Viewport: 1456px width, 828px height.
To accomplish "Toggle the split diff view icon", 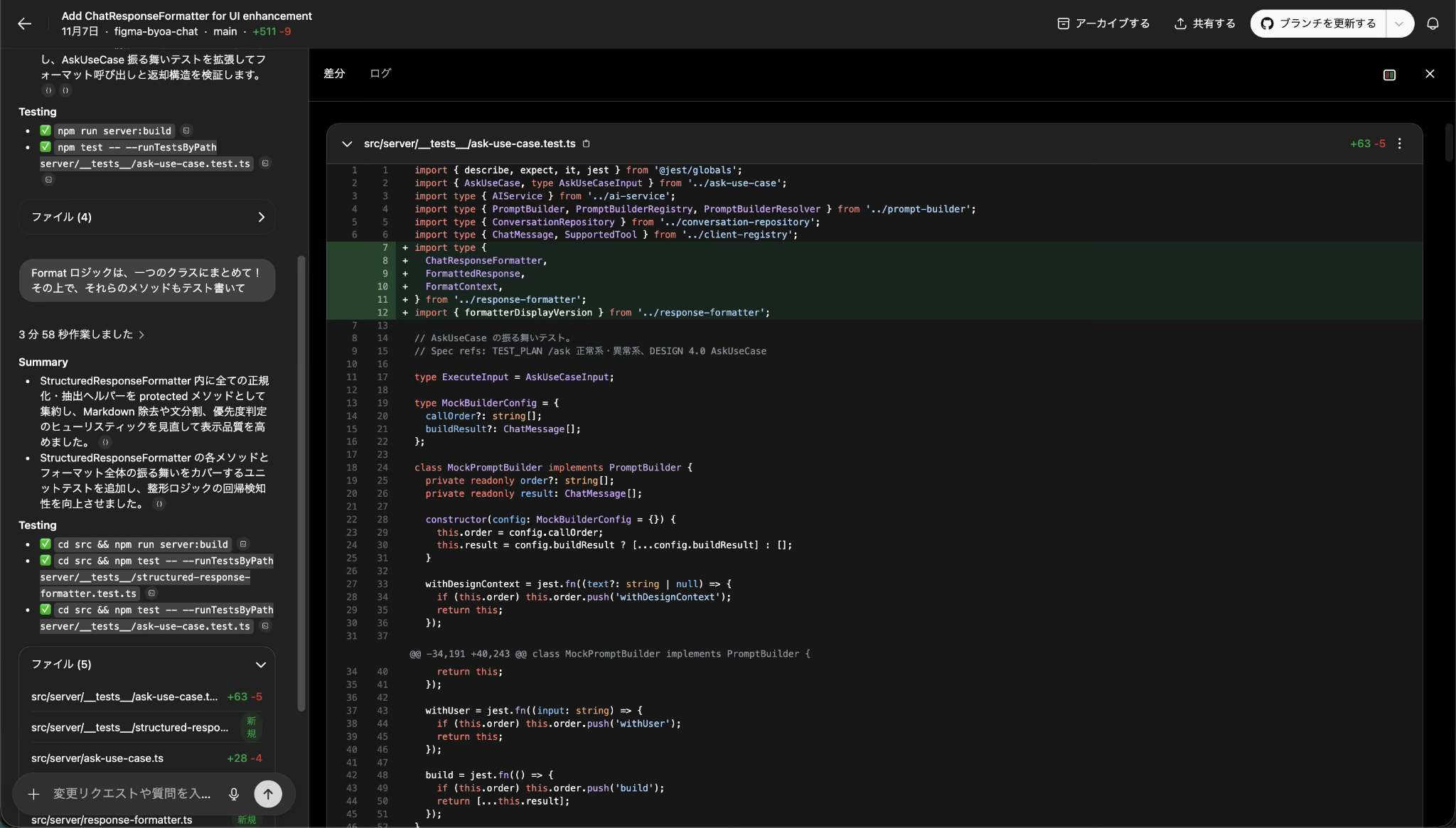I will click(x=1389, y=75).
